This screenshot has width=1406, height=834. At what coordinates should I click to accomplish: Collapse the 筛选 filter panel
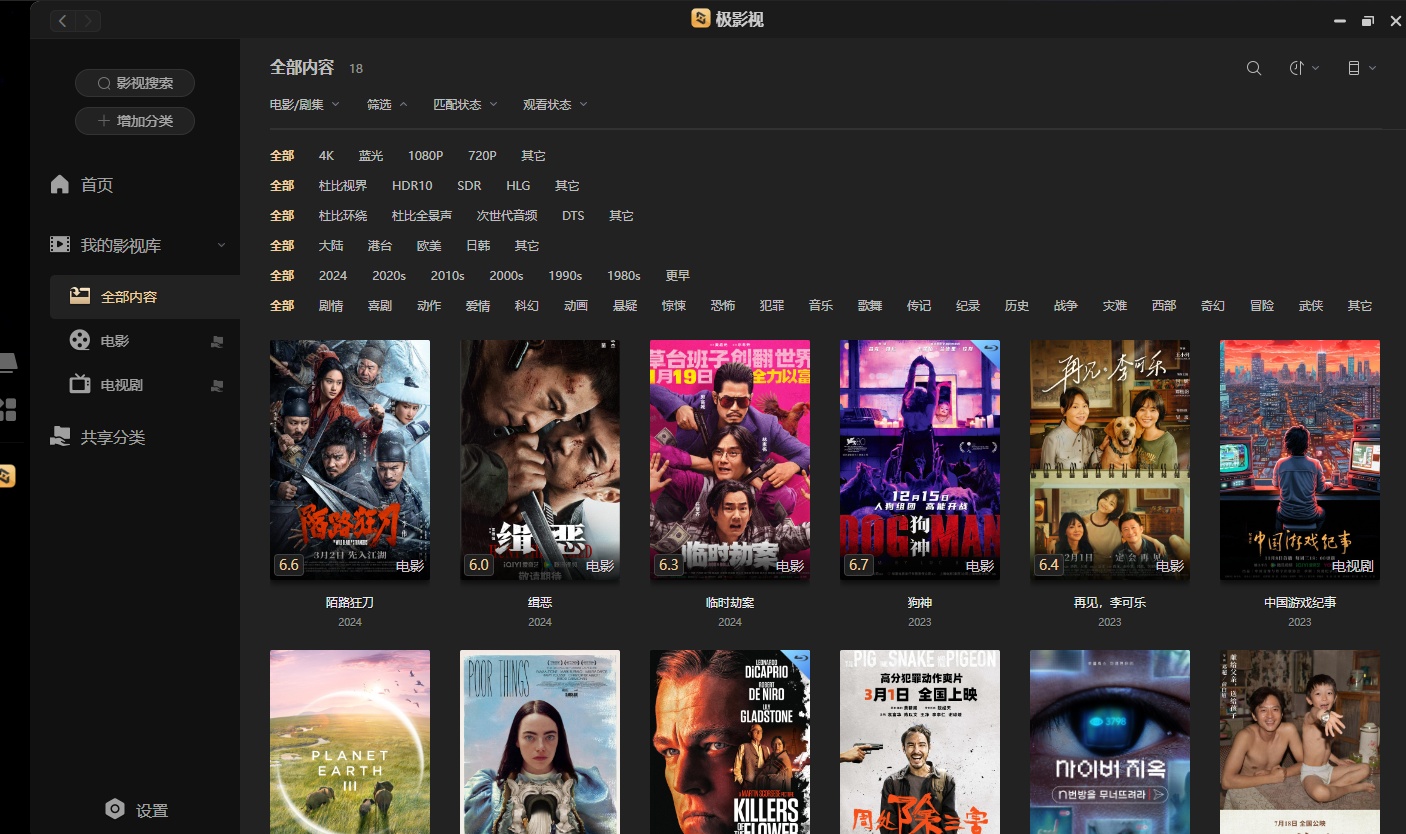click(387, 104)
